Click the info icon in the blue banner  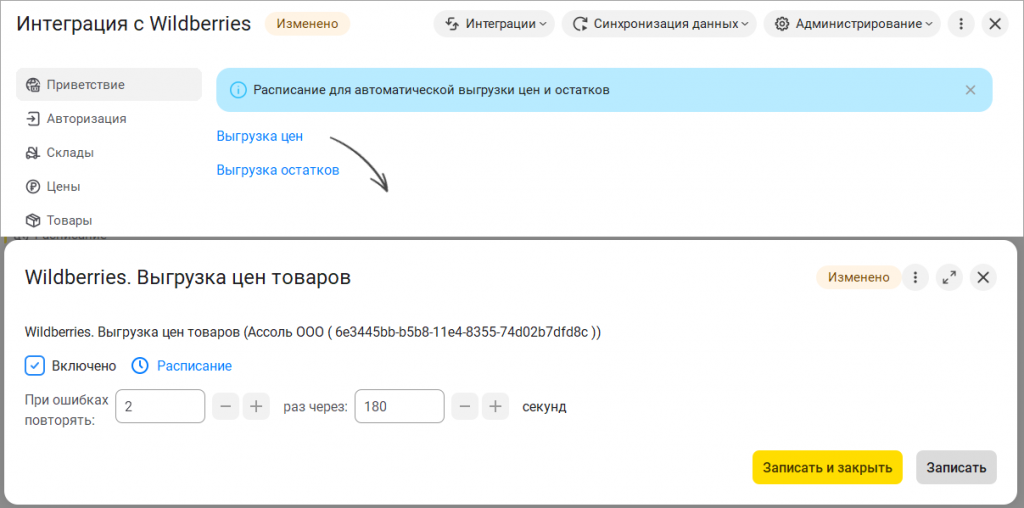(238, 90)
